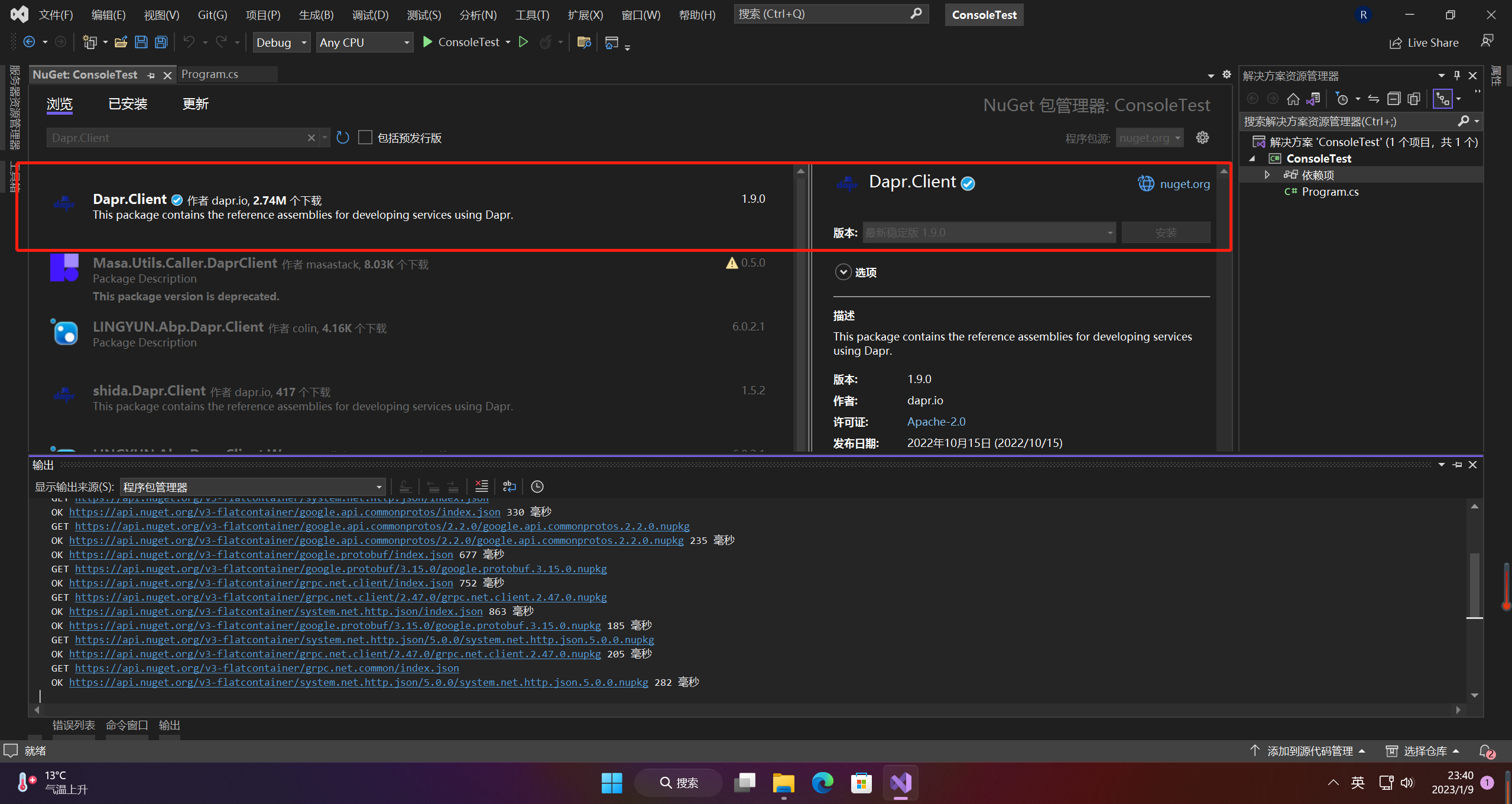Click add to source control button
Image resolution: width=1512 pixels, height=804 pixels.
[x=1308, y=751]
